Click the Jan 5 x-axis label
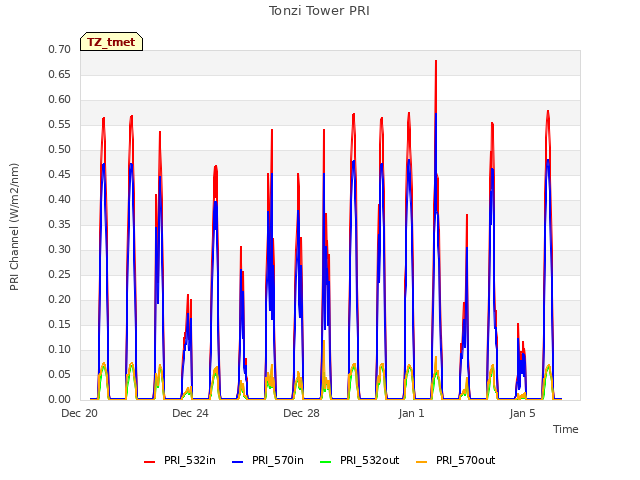The width and height of the screenshot is (640, 480). pos(522,413)
